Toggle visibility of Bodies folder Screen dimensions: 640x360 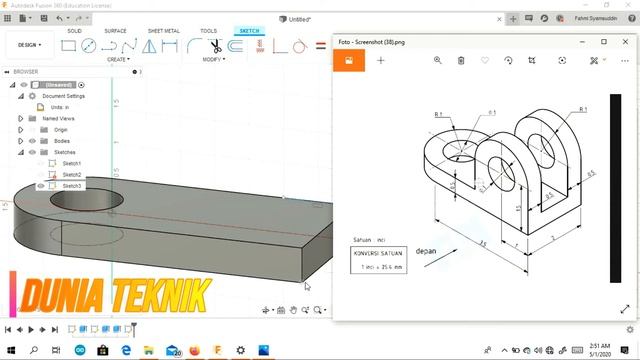32,141
